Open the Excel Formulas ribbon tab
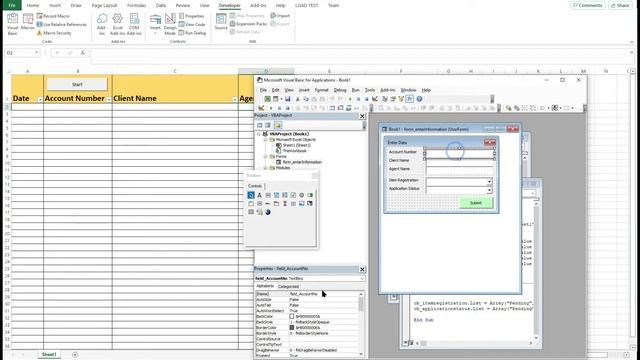The height and width of the screenshot is (360, 640). pyautogui.click(x=136, y=5)
